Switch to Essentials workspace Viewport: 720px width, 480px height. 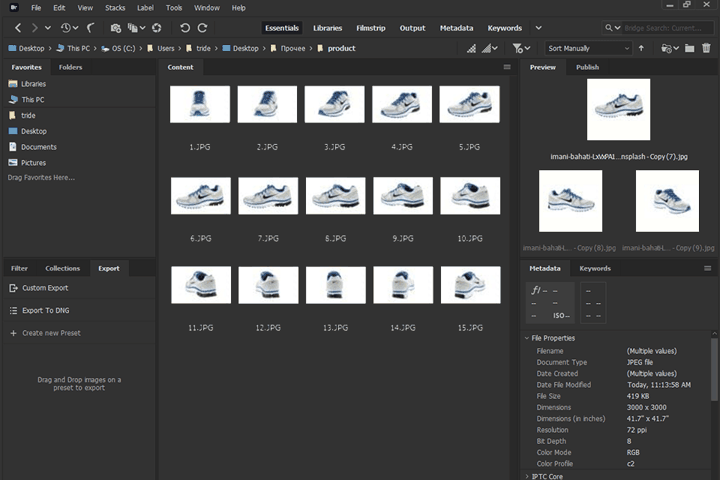click(282, 28)
